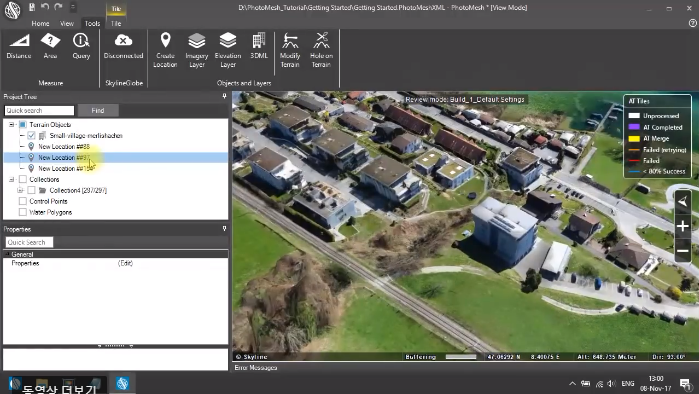Select the Distance measure tool

tap(19, 46)
